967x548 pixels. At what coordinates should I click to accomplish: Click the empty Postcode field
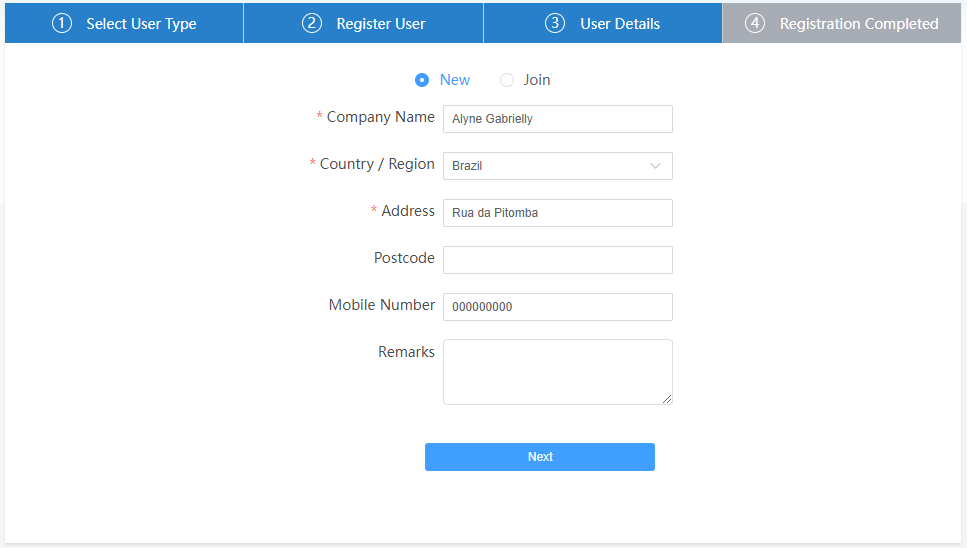pos(557,260)
